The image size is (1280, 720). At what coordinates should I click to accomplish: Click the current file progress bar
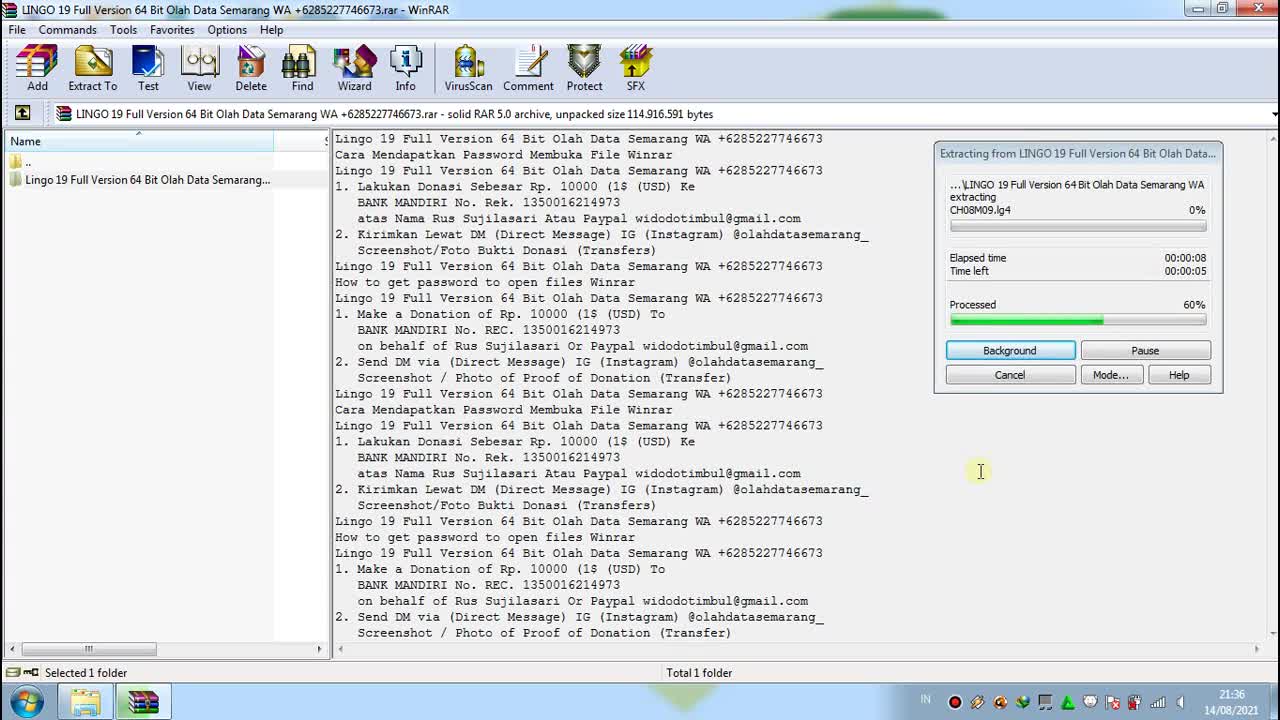click(x=1078, y=226)
